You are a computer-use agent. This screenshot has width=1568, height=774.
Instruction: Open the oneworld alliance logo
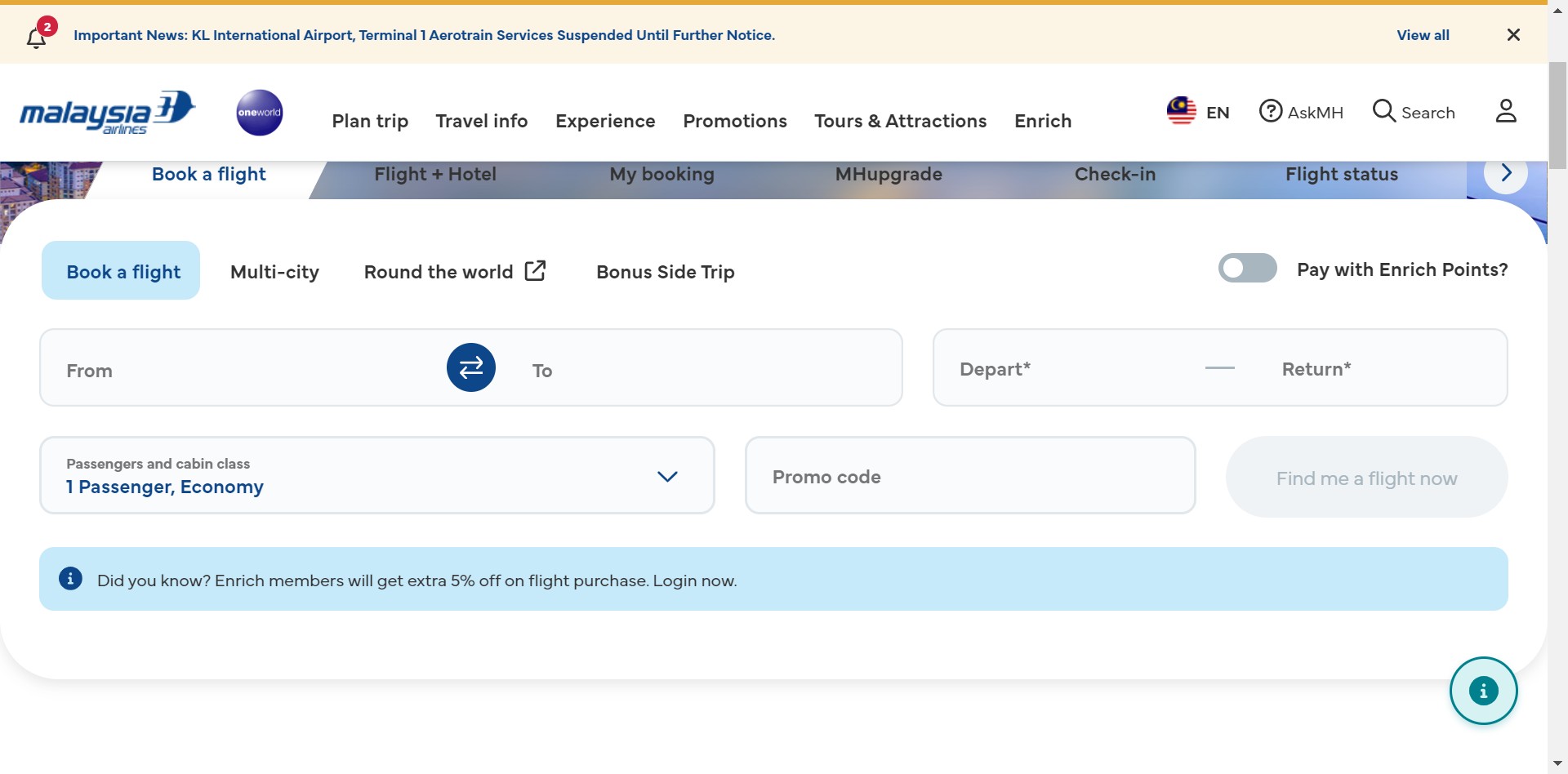coord(260,113)
